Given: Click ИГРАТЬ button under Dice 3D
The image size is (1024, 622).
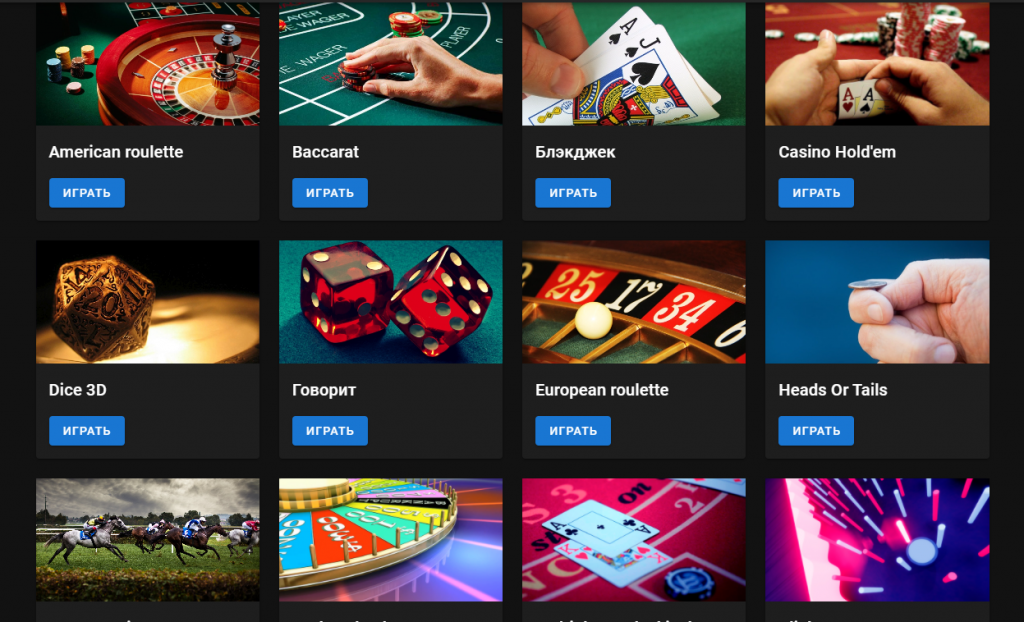Looking at the screenshot, I should coord(87,431).
